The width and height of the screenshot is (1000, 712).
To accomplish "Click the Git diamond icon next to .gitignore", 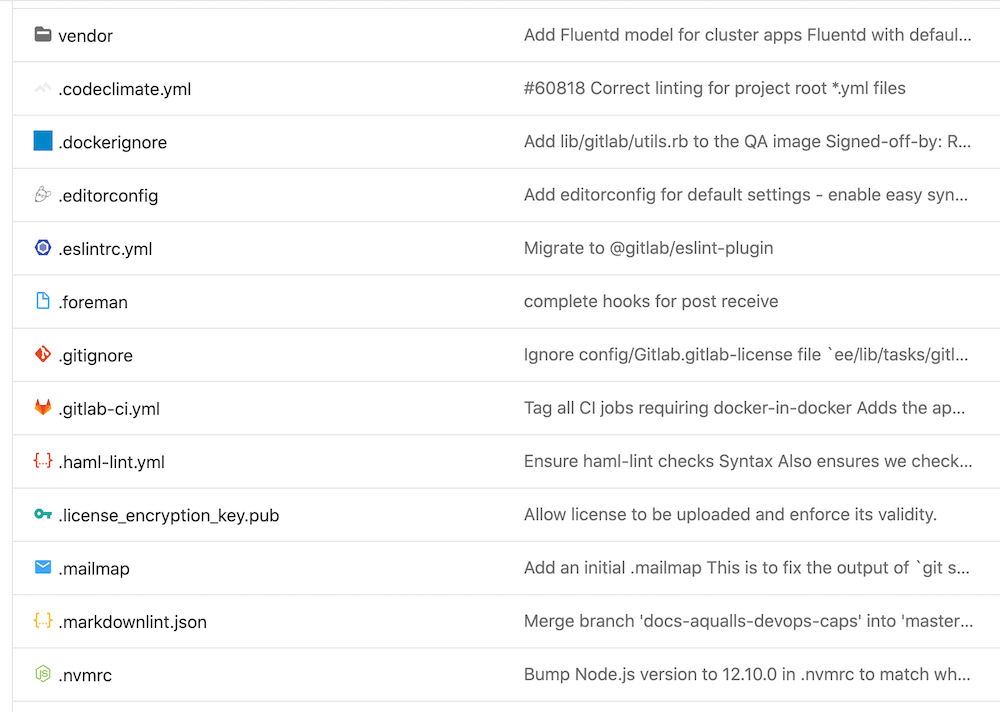I will [x=42, y=355].
